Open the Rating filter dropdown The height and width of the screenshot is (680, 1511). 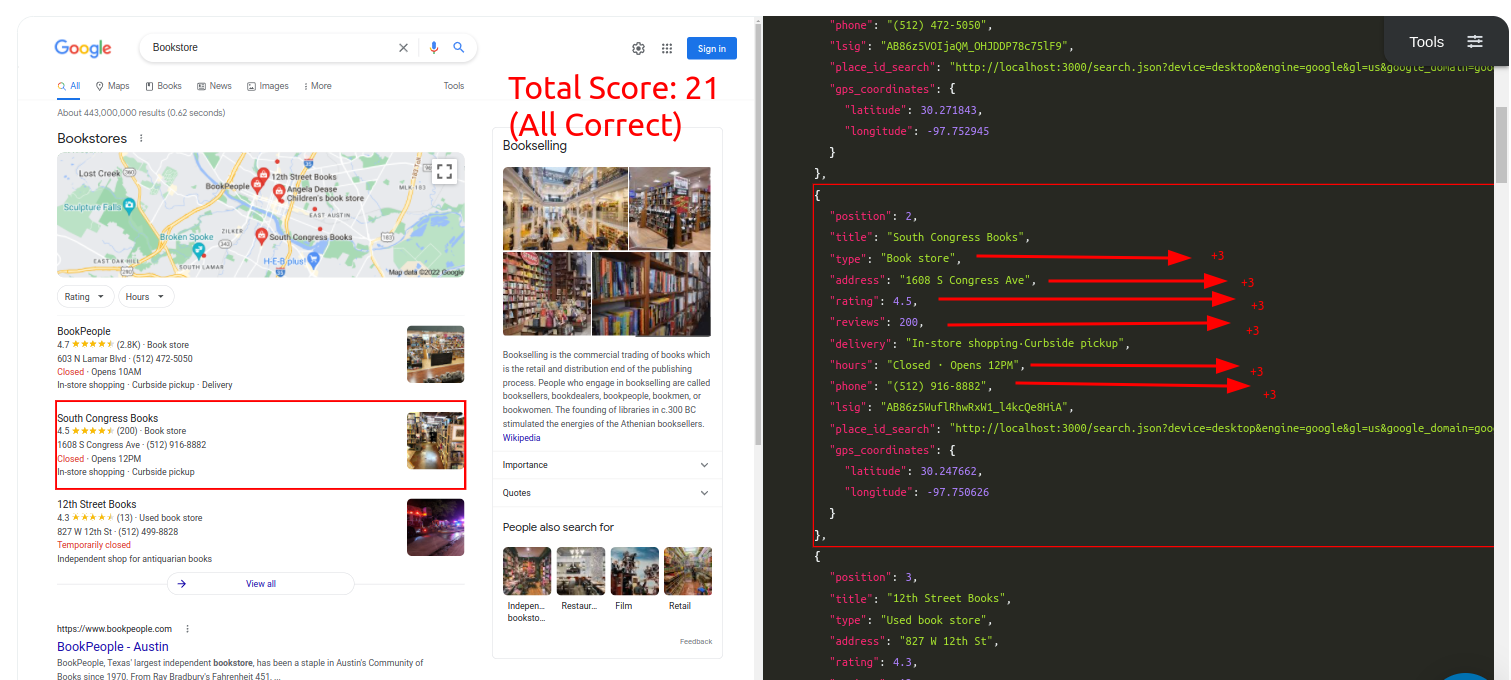pyautogui.click(x=85, y=297)
